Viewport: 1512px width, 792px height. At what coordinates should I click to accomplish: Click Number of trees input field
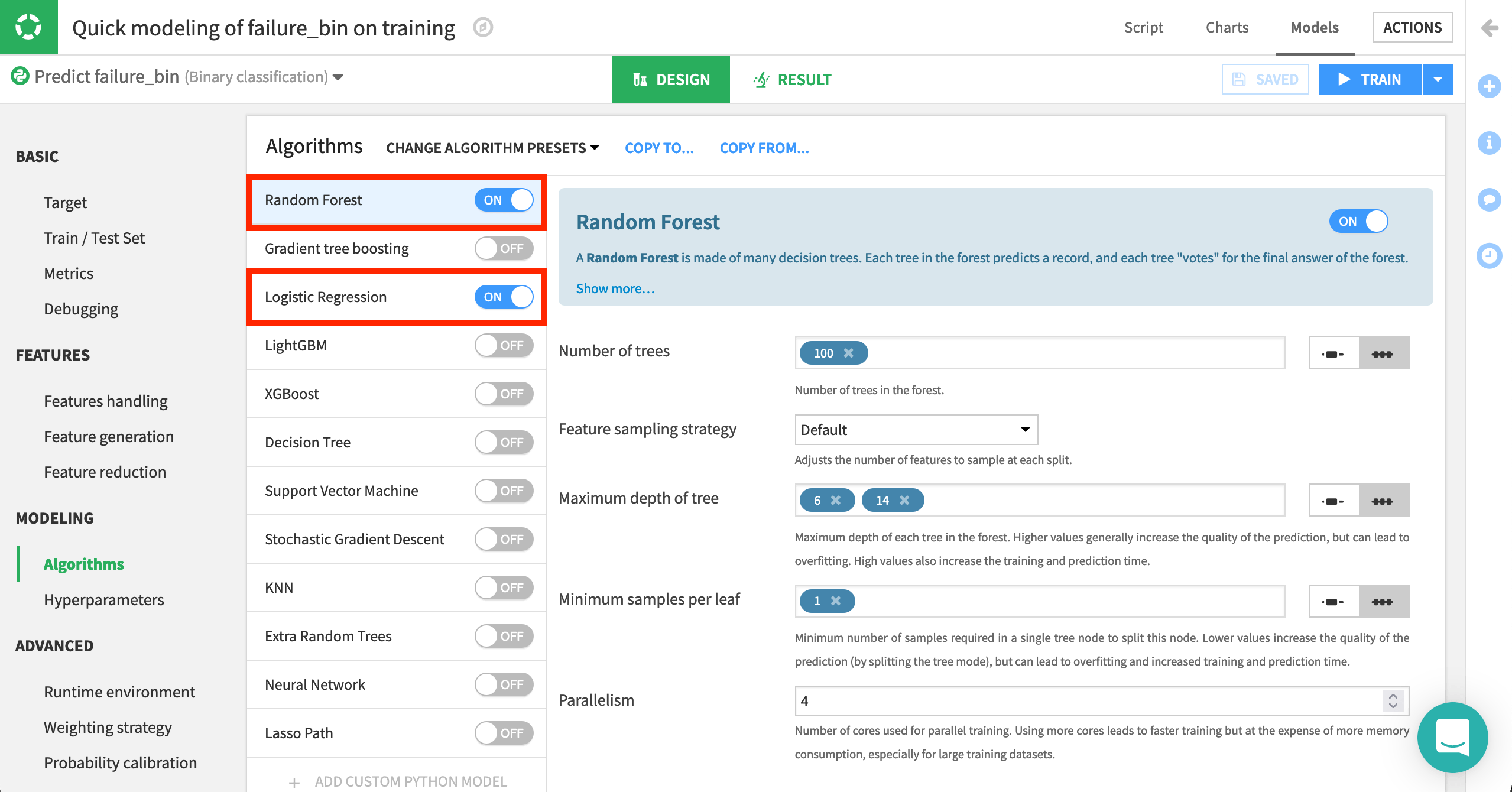click(x=1040, y=353)
